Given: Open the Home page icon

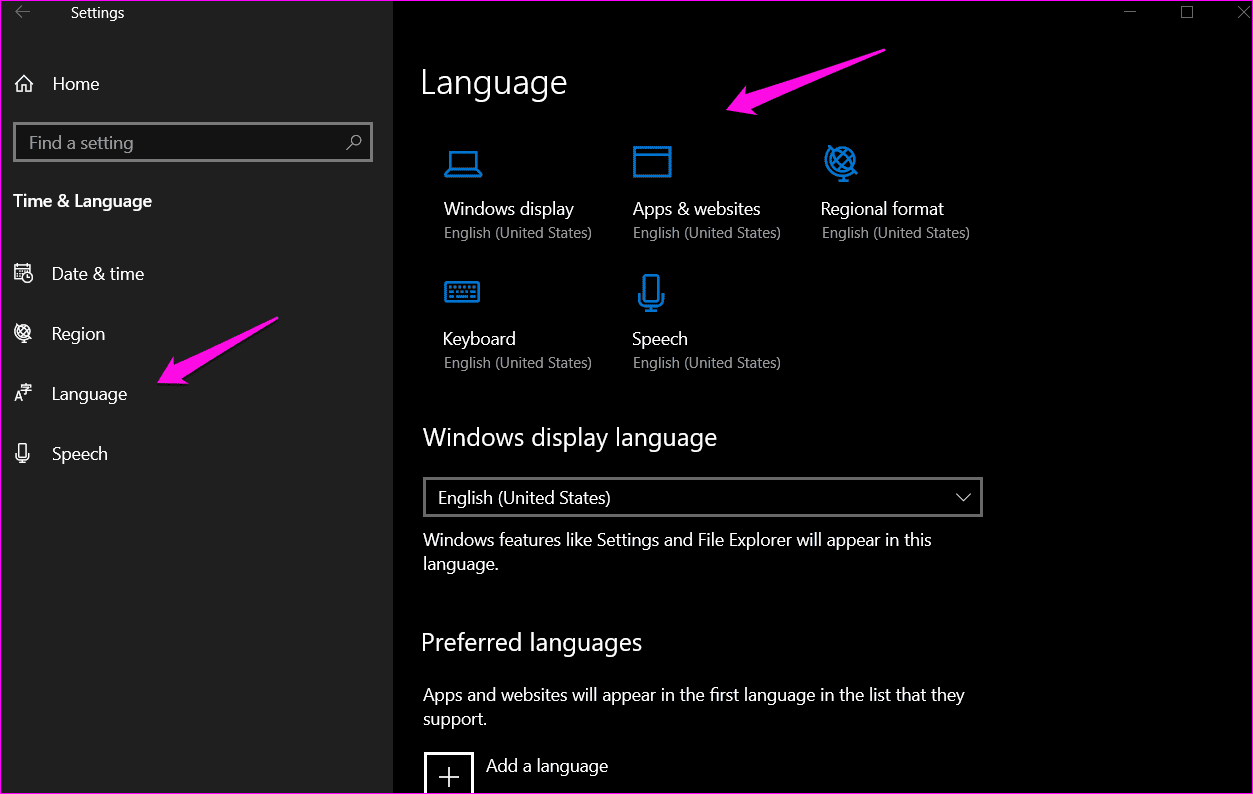Looking at the screenshot, I should pos(24,84).
